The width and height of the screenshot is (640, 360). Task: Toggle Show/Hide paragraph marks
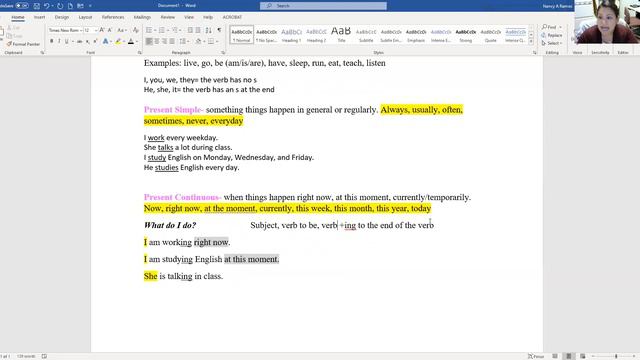click(219, 30)
